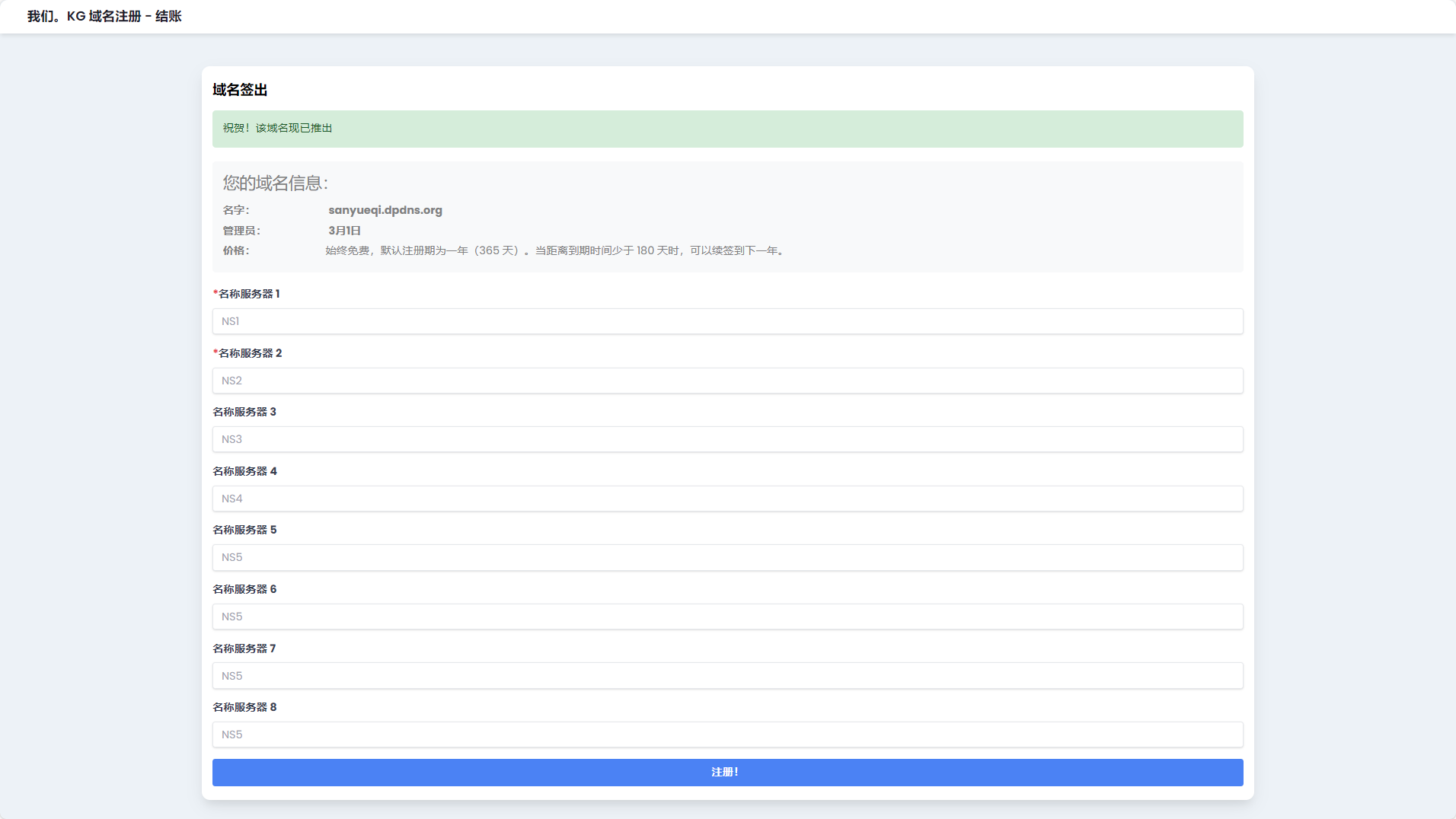Click the NS2 name server input box
1456x819 pixels.
727,381
